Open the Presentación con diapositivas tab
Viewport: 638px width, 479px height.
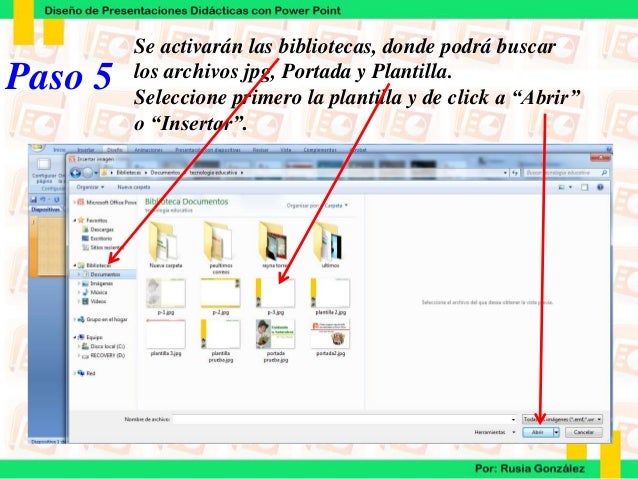click(x=208, y=150)
